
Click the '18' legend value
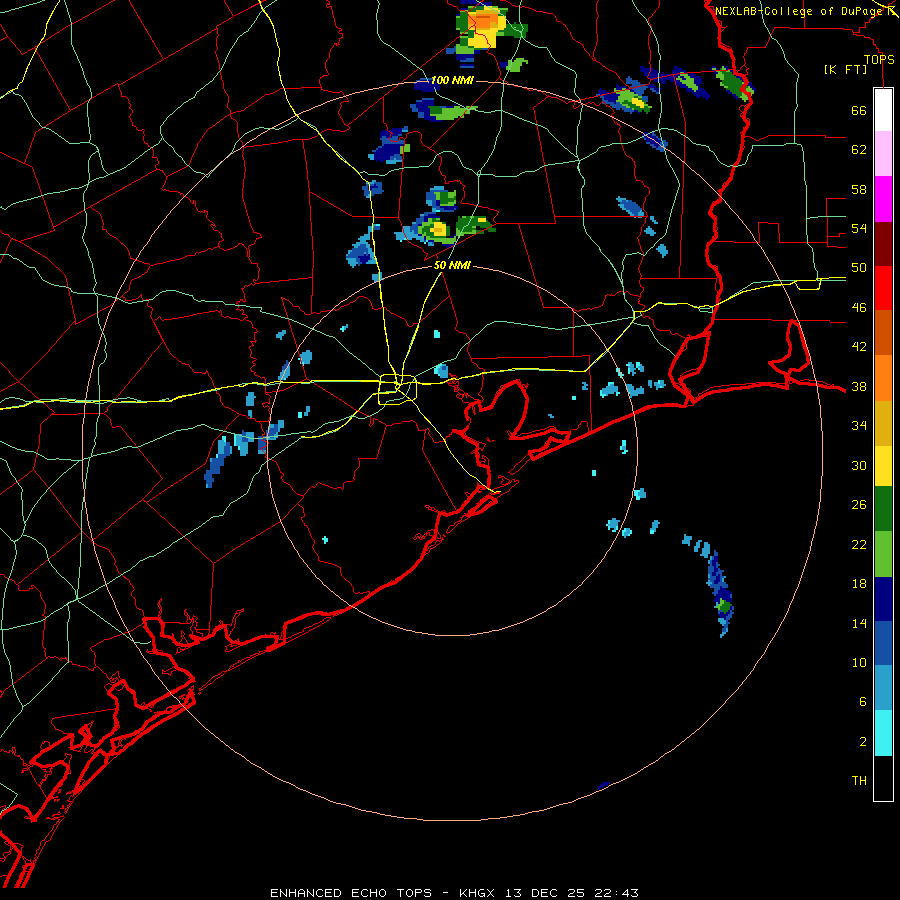pos(859,584)
